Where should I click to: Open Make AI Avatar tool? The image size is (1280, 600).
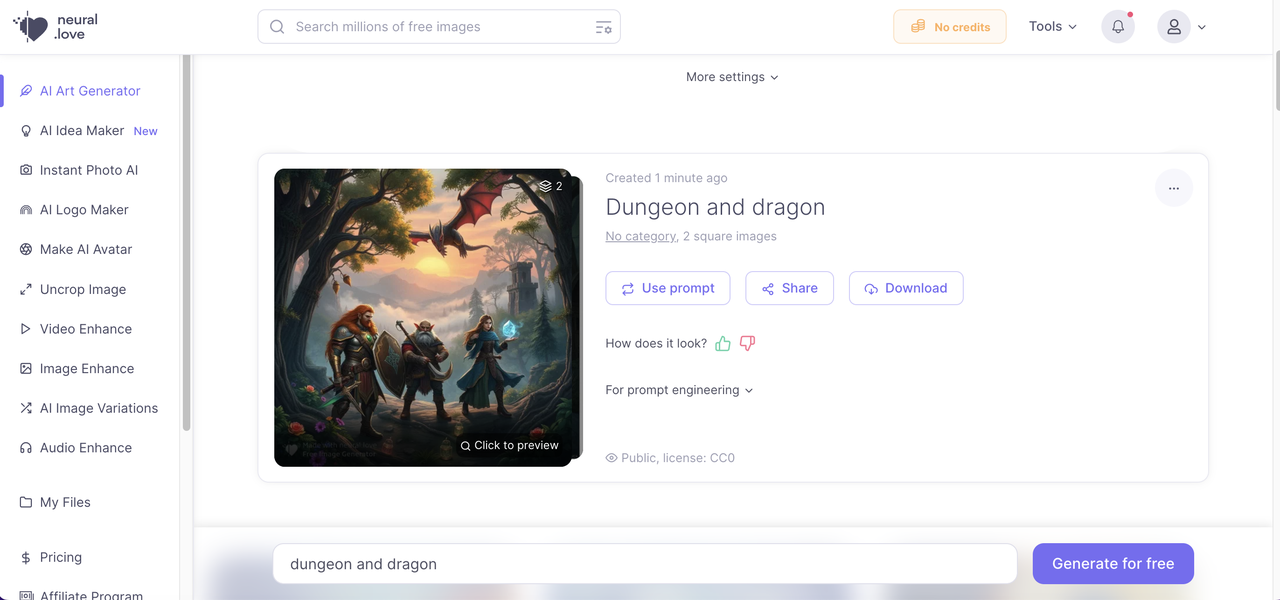point(86,249)
